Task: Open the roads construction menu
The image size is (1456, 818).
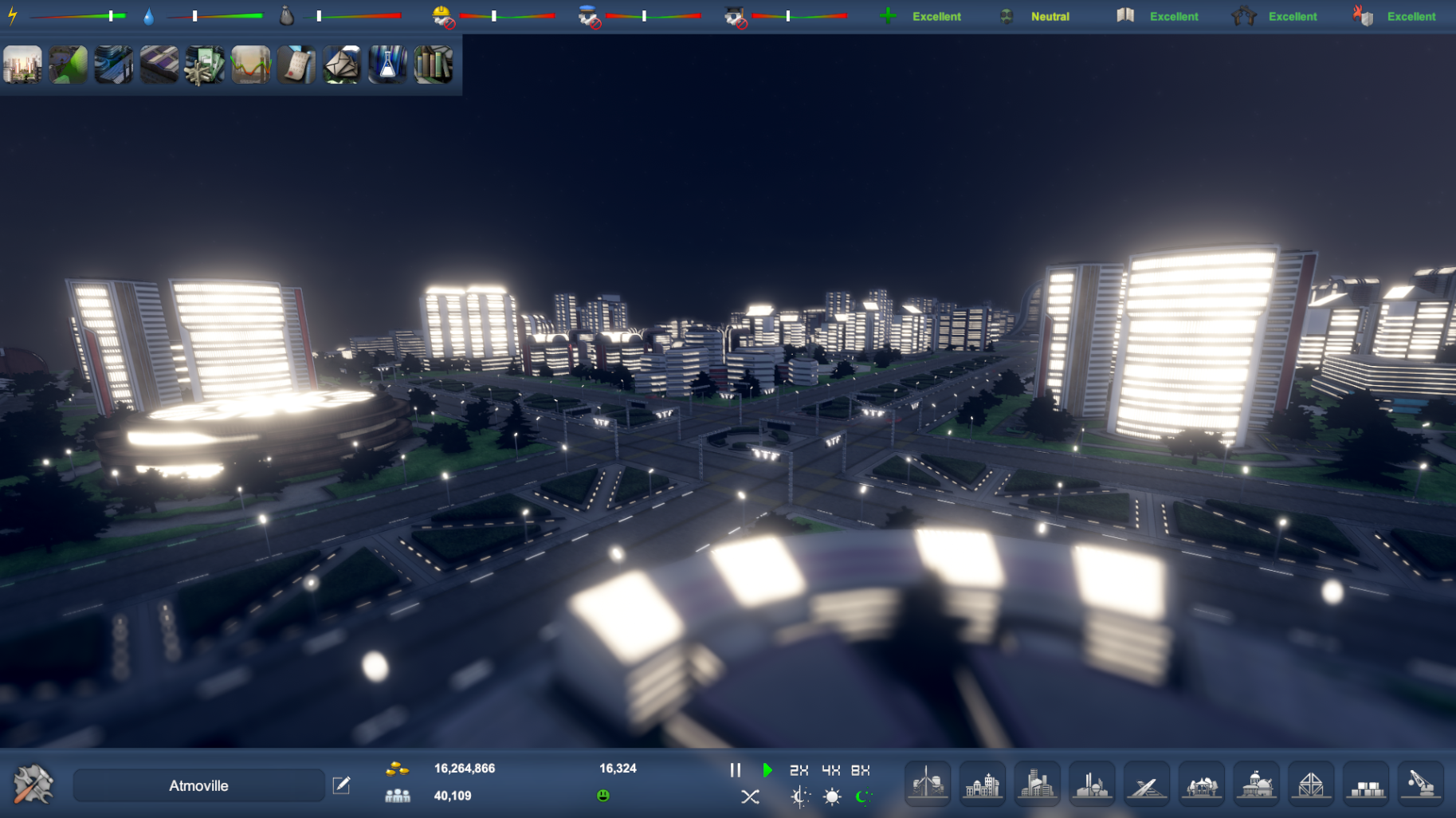Action: pyautogui.click(x=1147, y=784)
